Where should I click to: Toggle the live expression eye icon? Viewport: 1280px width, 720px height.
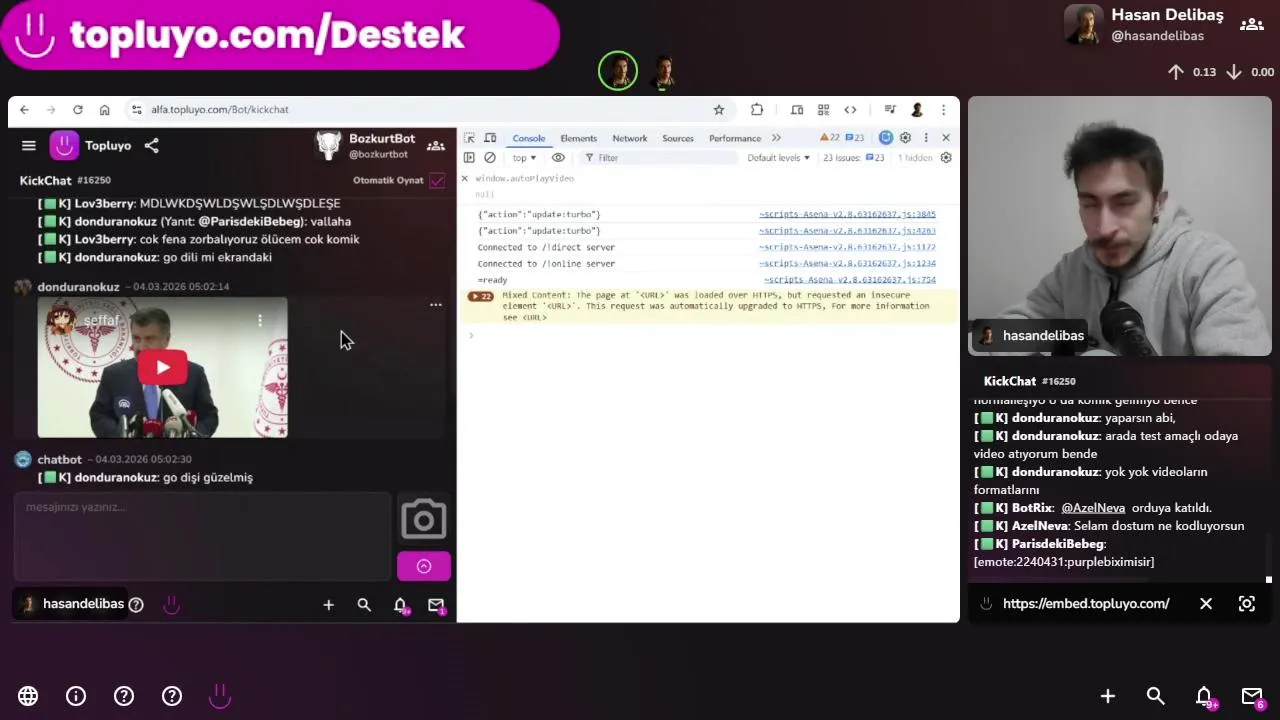558,158
